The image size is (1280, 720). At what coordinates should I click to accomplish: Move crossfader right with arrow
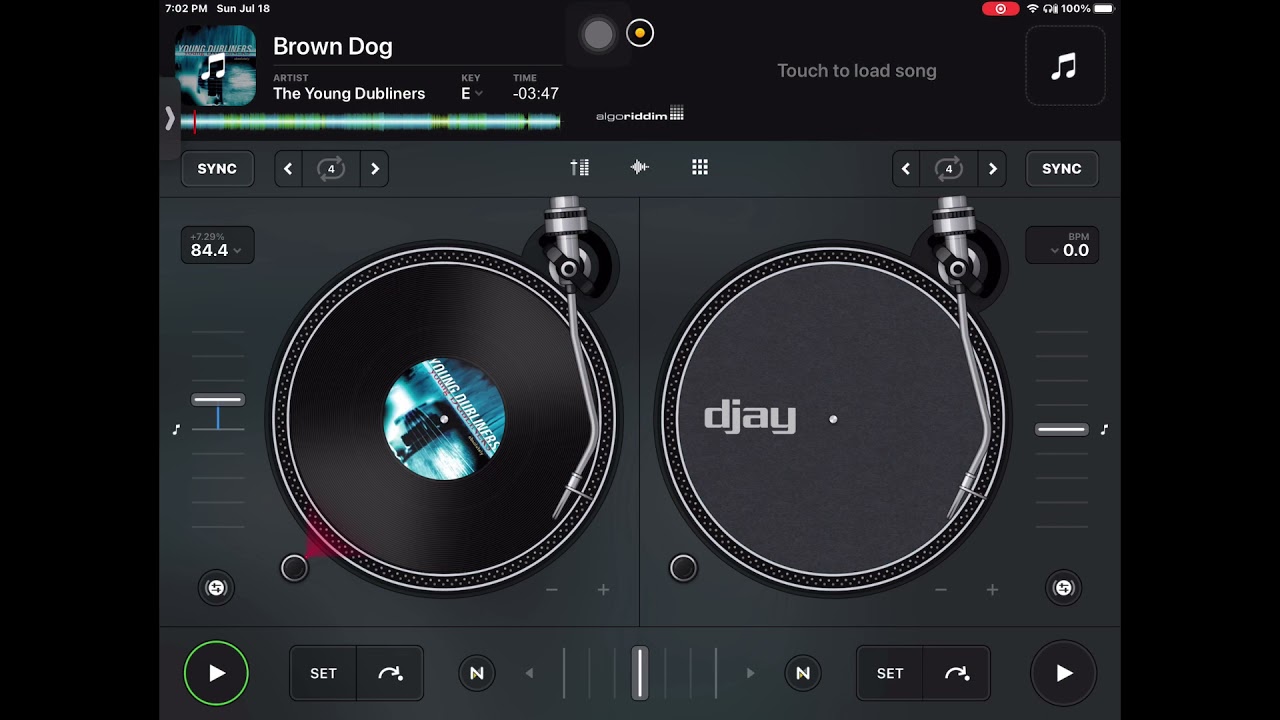click(x=750, y=673)
